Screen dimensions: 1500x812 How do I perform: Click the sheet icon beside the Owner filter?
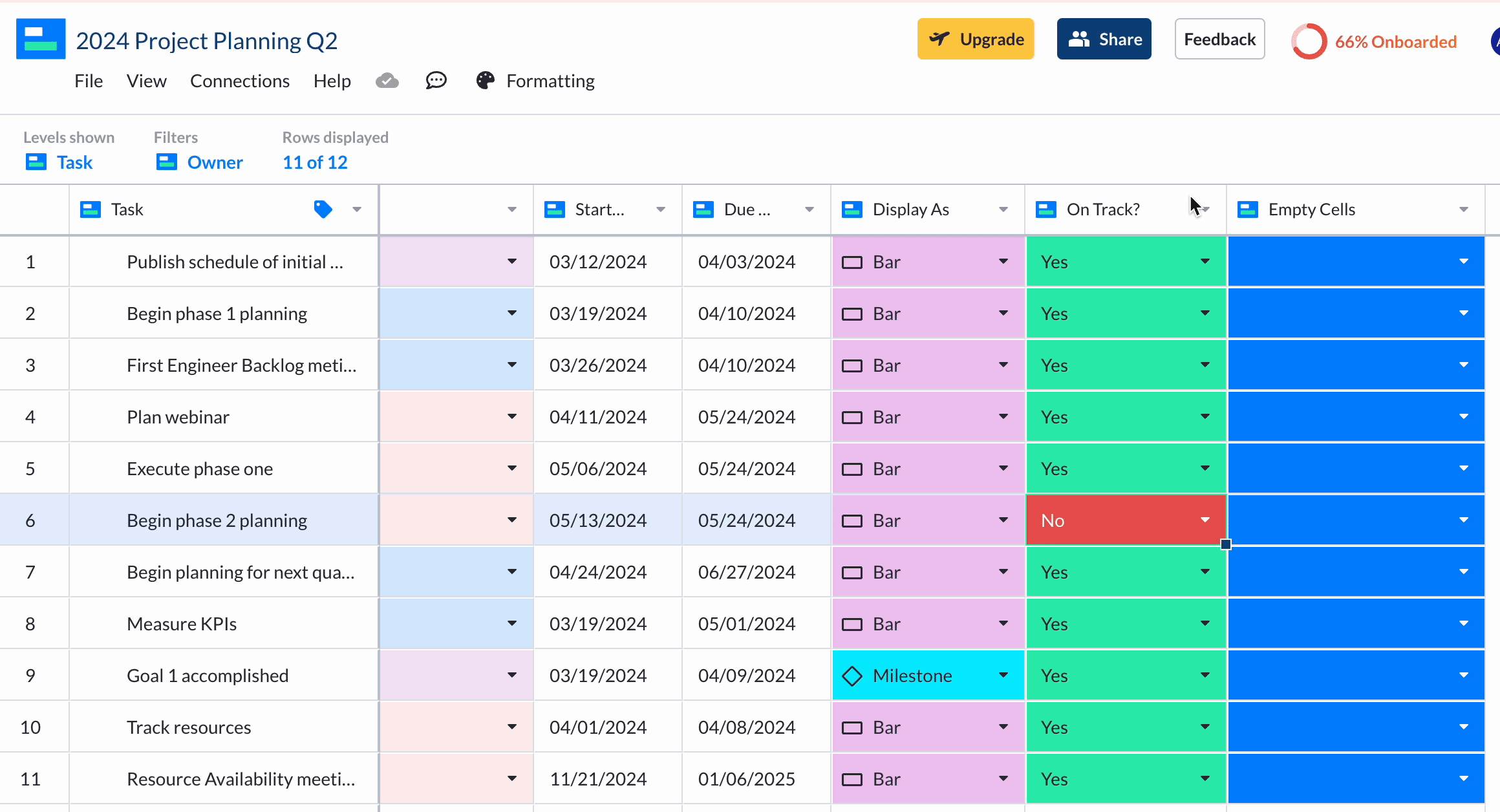pyautogui.click(x=167, y=162)
